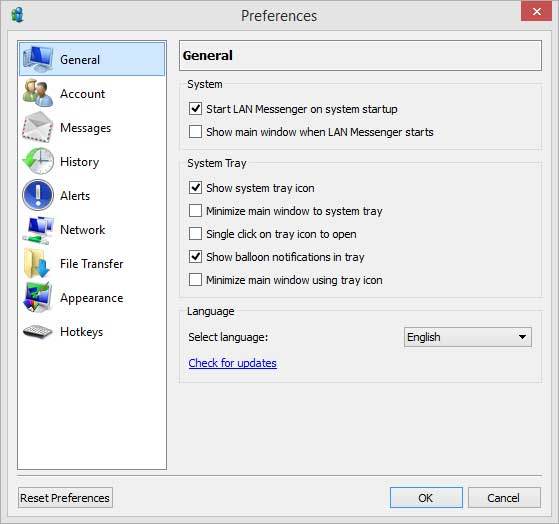The image size is (559, 524).
Task: Click the Reset Preferences button
Action: point(65,498)
